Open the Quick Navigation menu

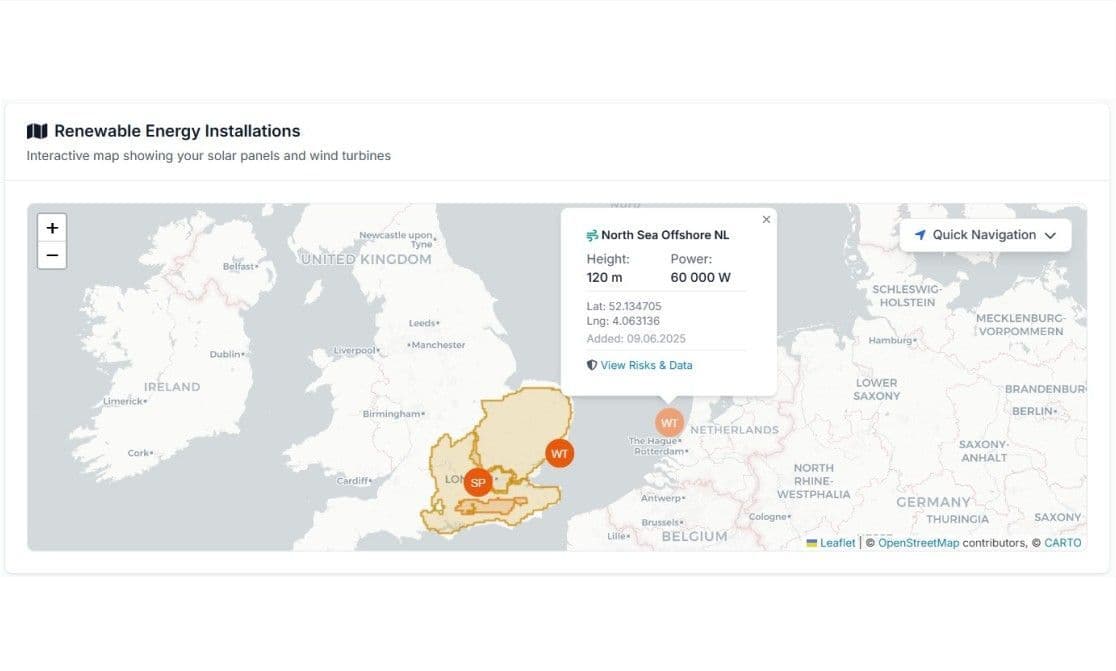click(984, 235)
